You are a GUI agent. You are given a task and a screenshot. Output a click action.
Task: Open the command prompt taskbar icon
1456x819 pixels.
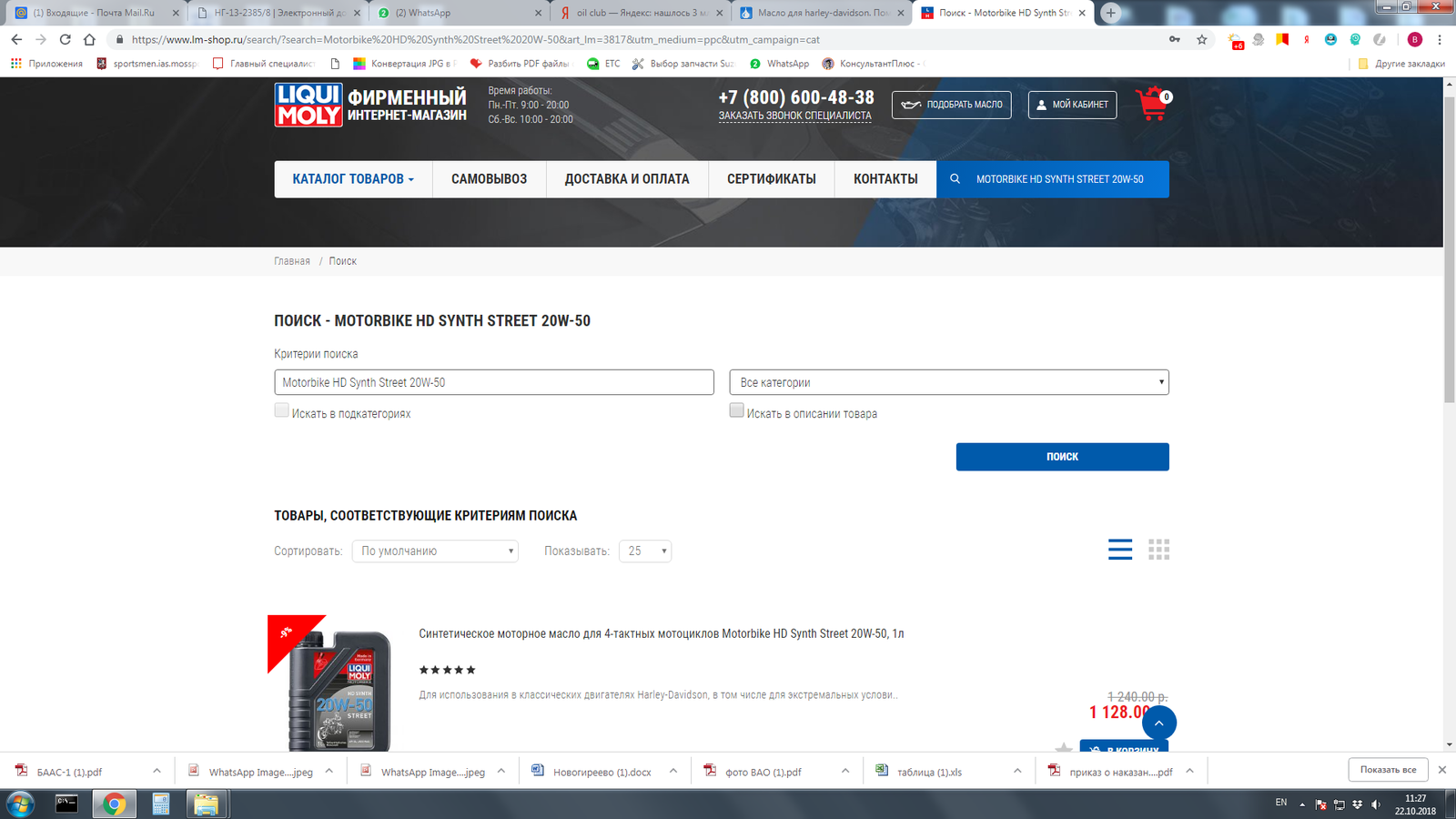pyautogui.click(x=66, y=804)
